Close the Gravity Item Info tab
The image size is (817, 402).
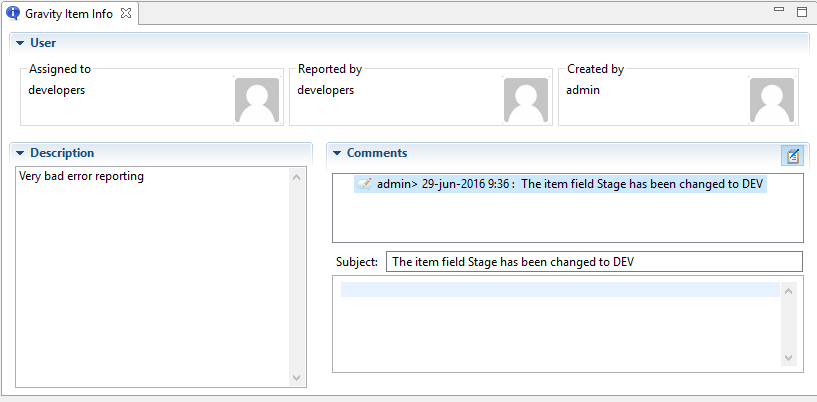(x=126, y=13)
